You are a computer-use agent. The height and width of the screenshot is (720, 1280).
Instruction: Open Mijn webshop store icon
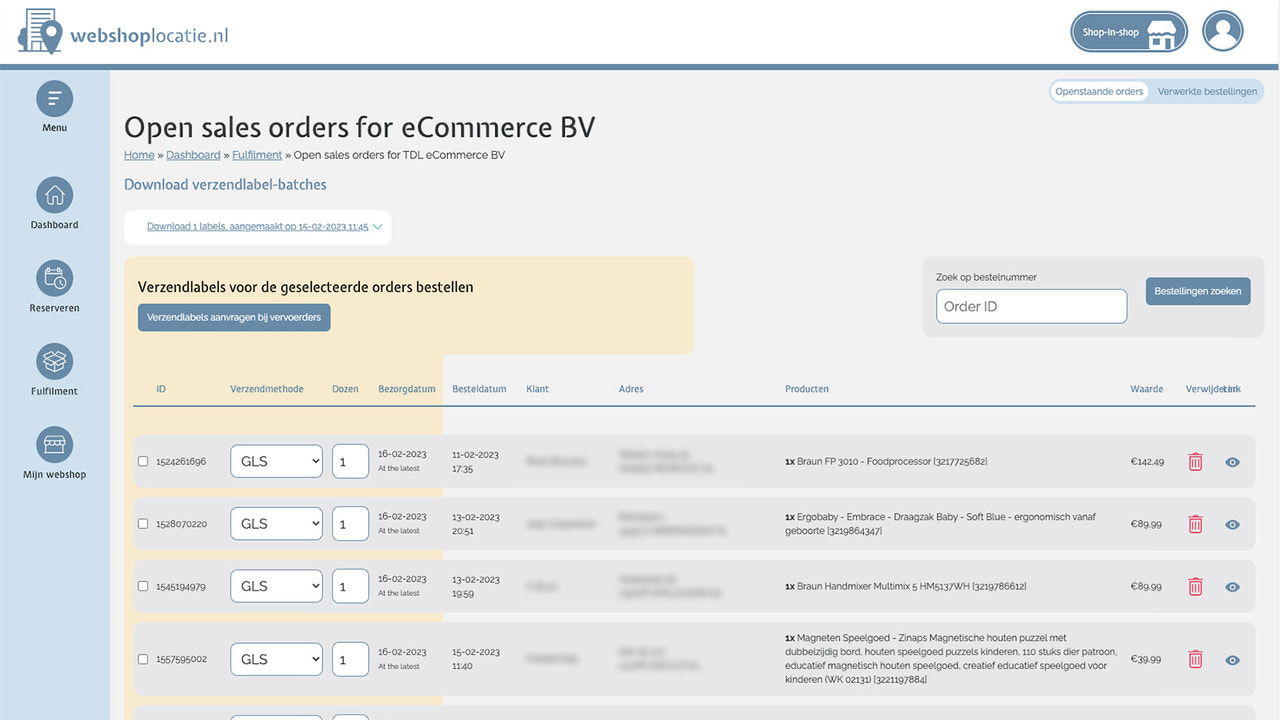pos(55,445)
